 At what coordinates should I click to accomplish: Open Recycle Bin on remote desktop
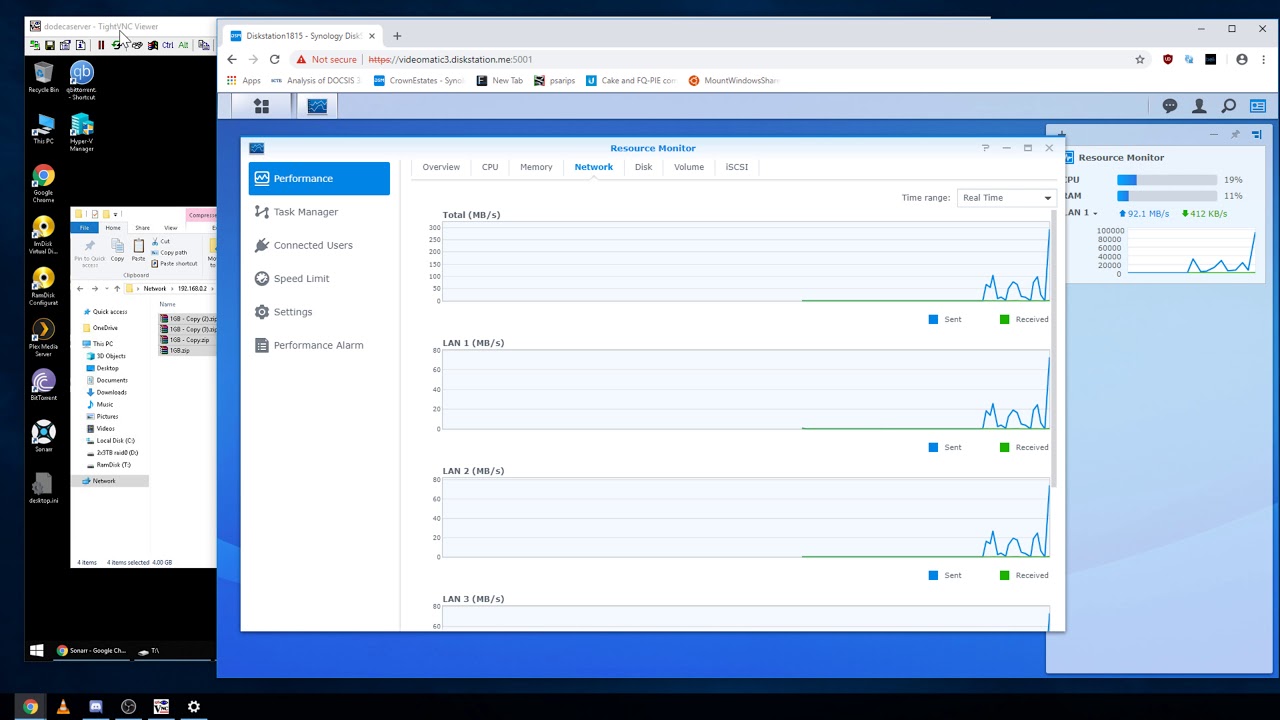point(43,78)
